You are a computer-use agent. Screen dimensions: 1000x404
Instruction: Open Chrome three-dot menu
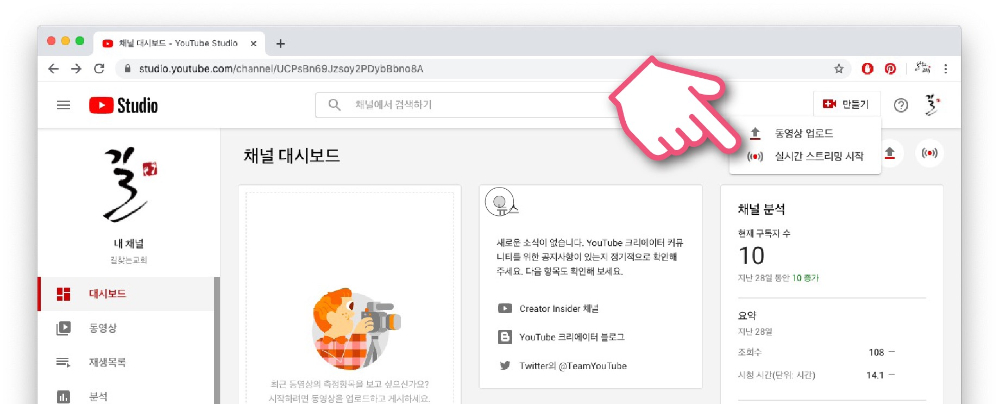945,69
